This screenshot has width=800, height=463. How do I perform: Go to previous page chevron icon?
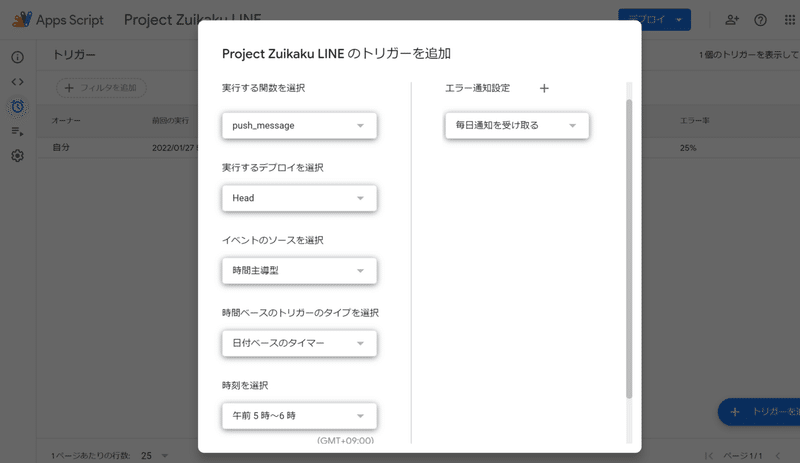click(x=778, y=455)
